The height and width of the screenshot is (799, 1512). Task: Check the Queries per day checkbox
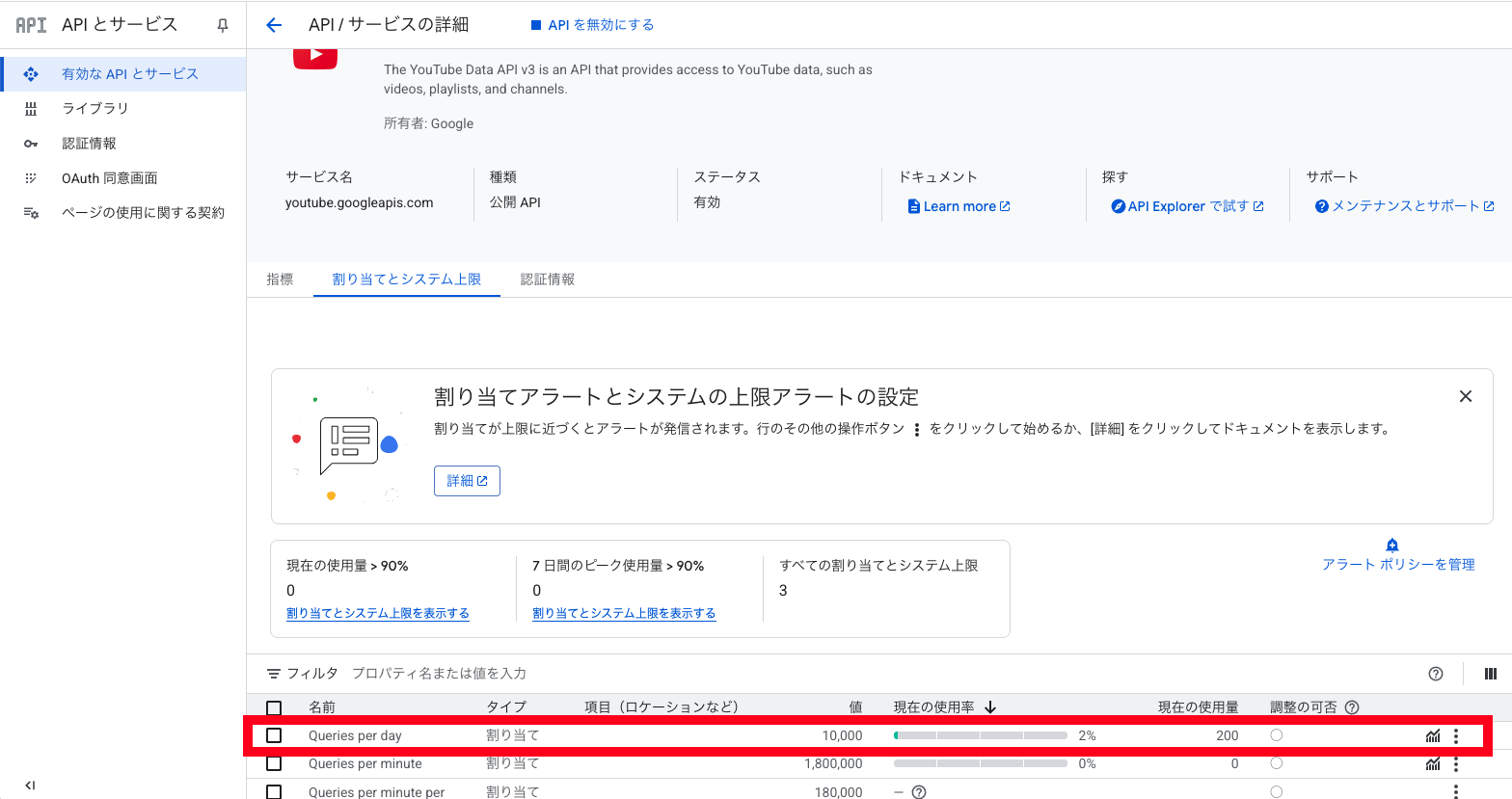(x=274, y=735)
